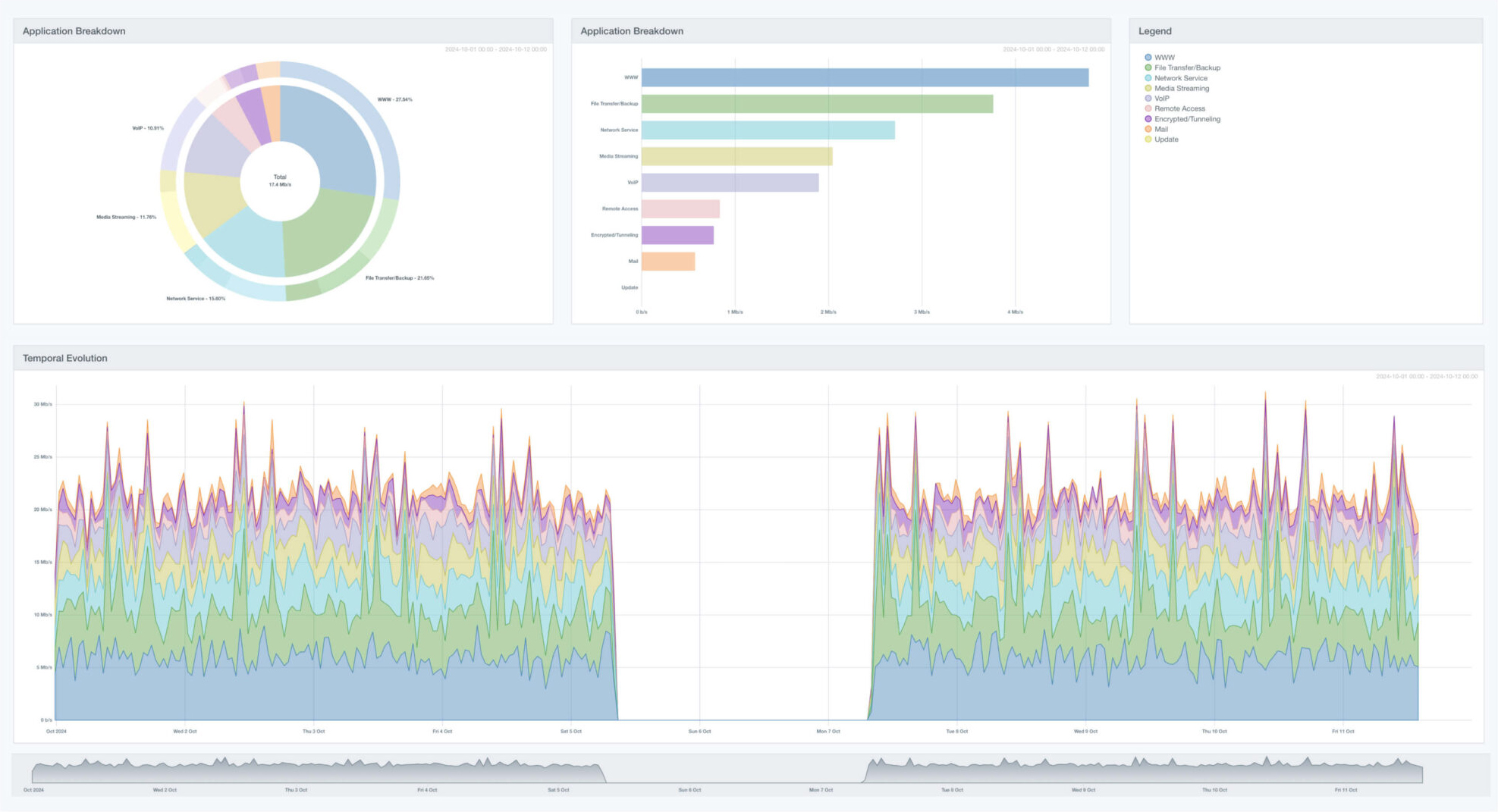The height and width of the screenshot is (812, 1498).
Task: Click the Temporal Evolution panel header
Action: 65,358
